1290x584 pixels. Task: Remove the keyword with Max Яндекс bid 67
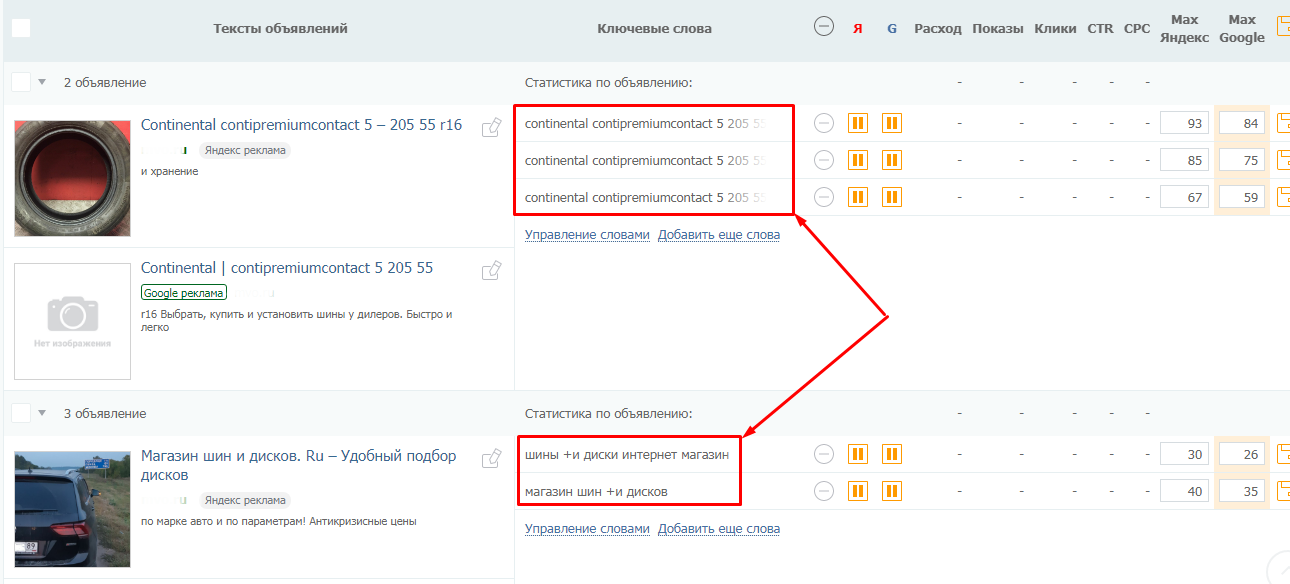tap(824, 197)
